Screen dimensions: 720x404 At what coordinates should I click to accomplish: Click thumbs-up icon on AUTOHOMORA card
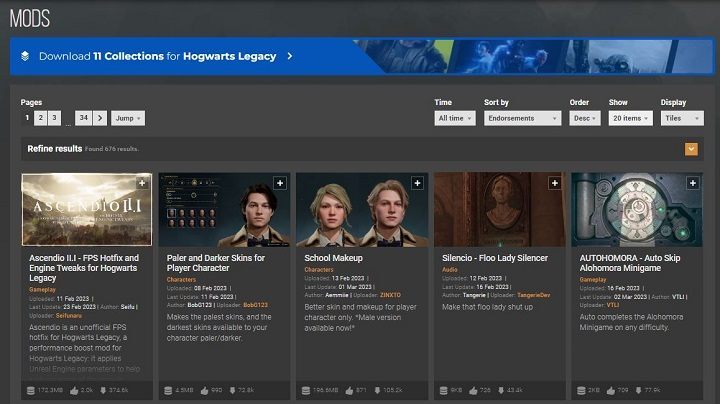pyautogui.click(x=611, y=391)
